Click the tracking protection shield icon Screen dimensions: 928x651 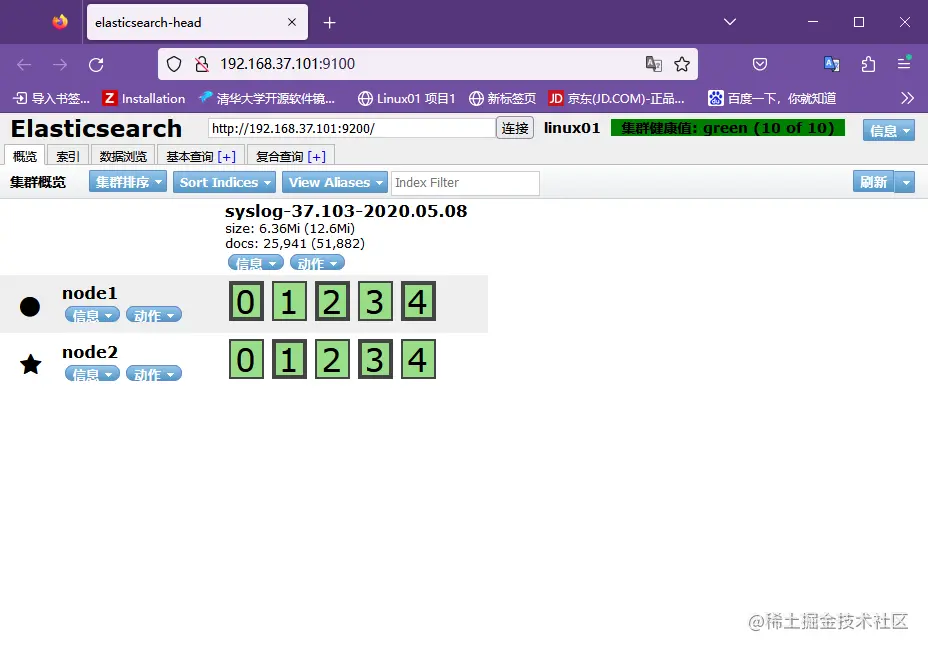[173, 64]
